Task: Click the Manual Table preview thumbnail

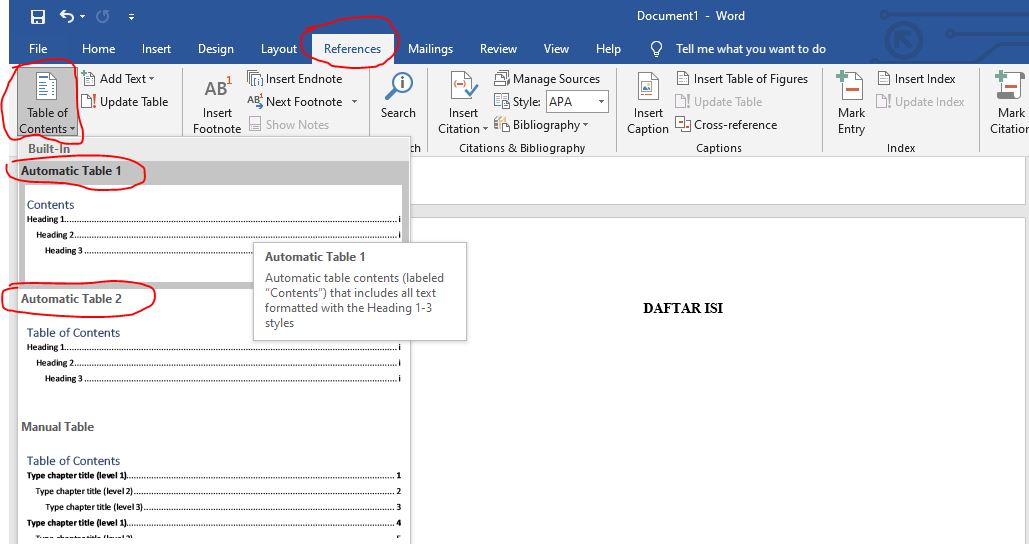Action: (213, 495)
